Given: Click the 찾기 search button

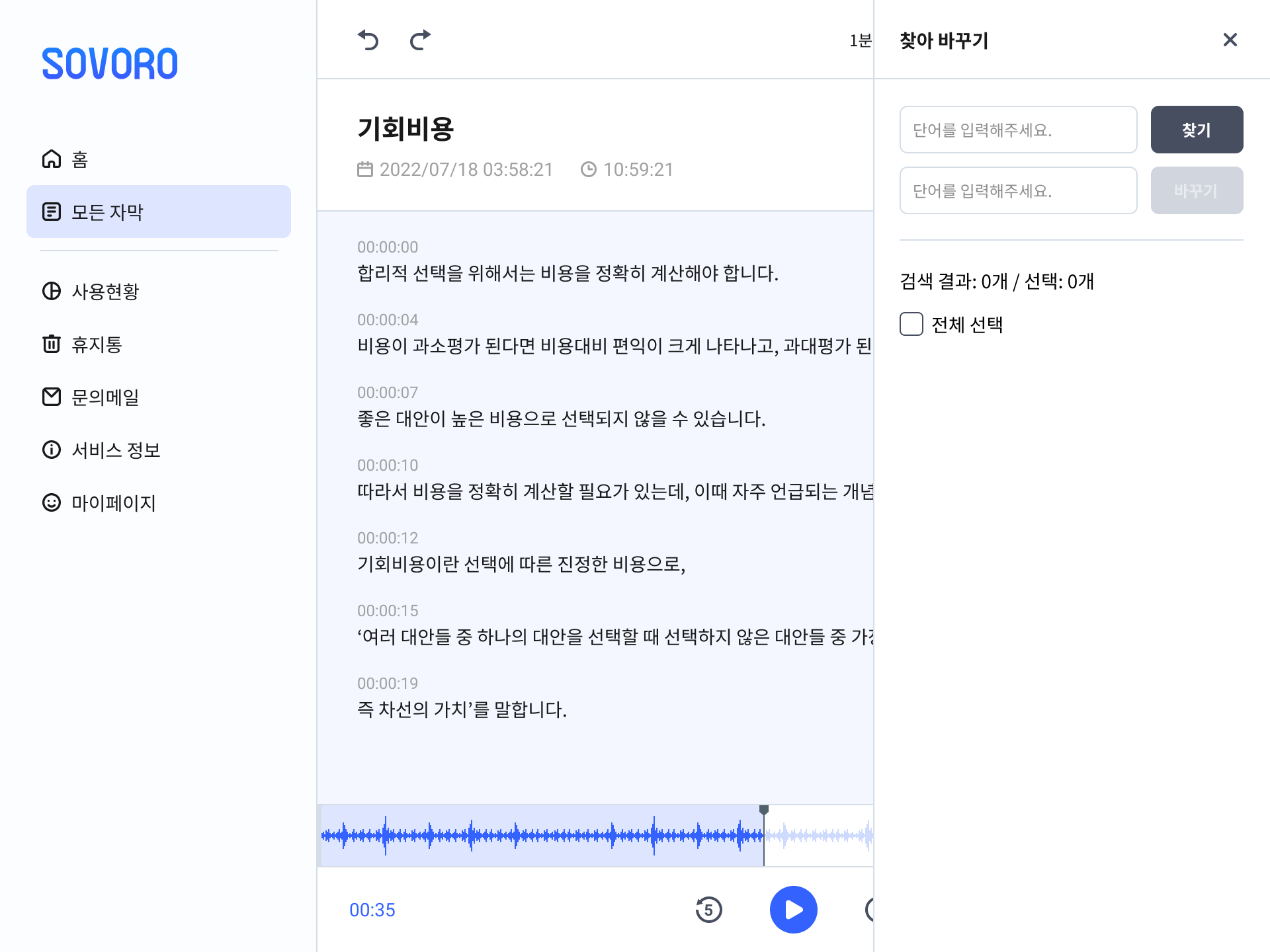Looking at the screenshot, I should (1196, 130).
